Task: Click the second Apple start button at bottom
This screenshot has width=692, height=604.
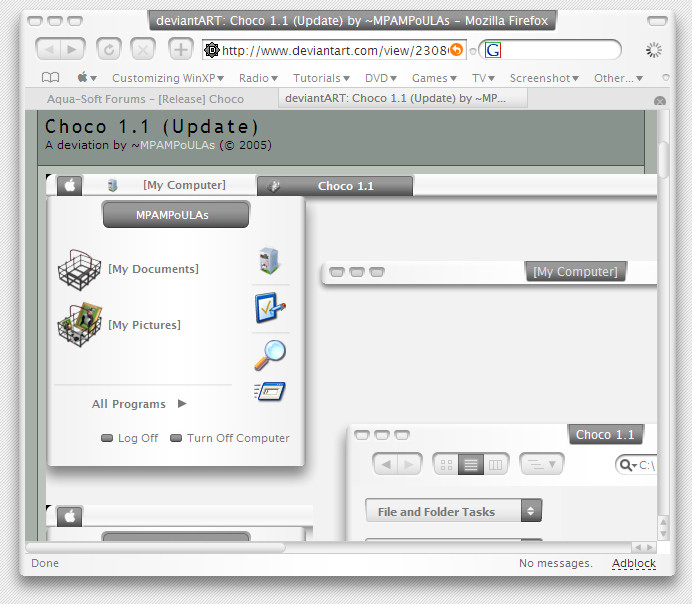Action: pyautogui.click(x=70, y=516)
